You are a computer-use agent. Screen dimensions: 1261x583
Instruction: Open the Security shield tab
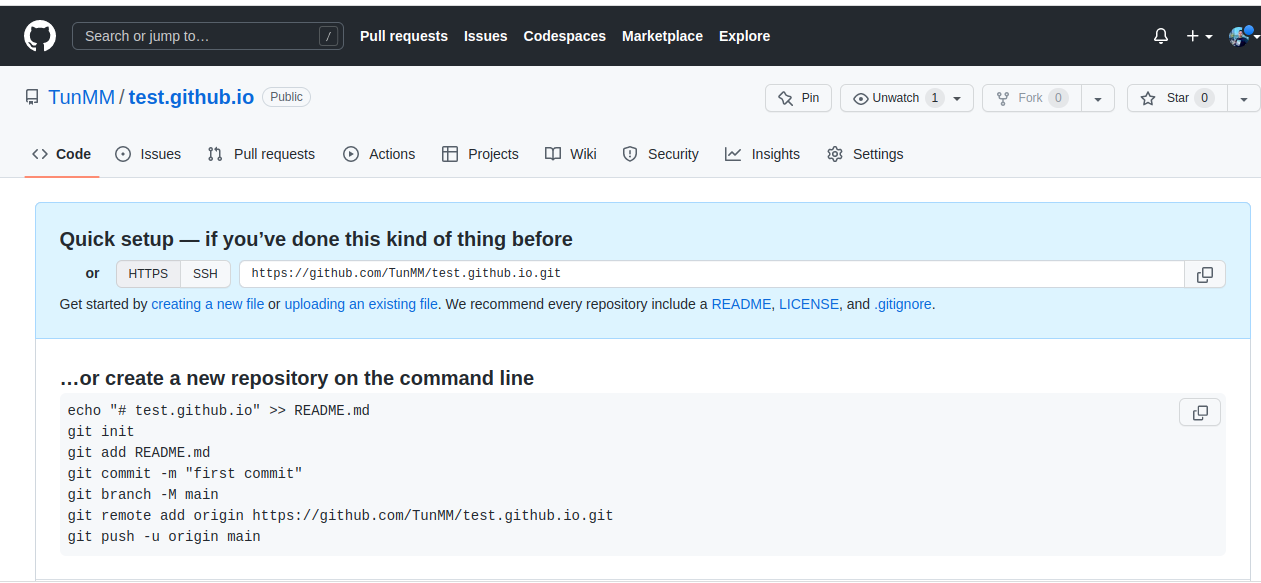point(660,154)
